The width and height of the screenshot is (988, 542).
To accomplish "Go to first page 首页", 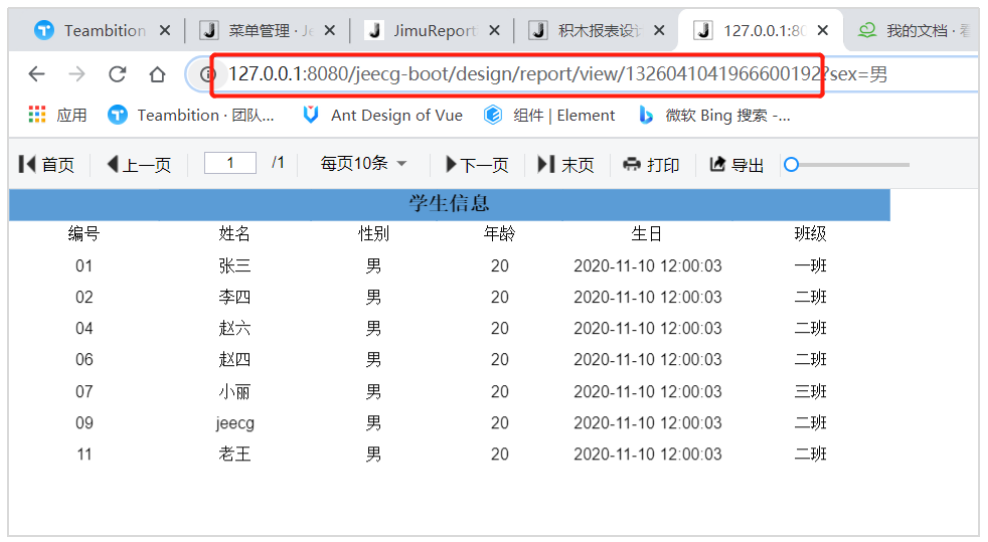I will [47, 164].
